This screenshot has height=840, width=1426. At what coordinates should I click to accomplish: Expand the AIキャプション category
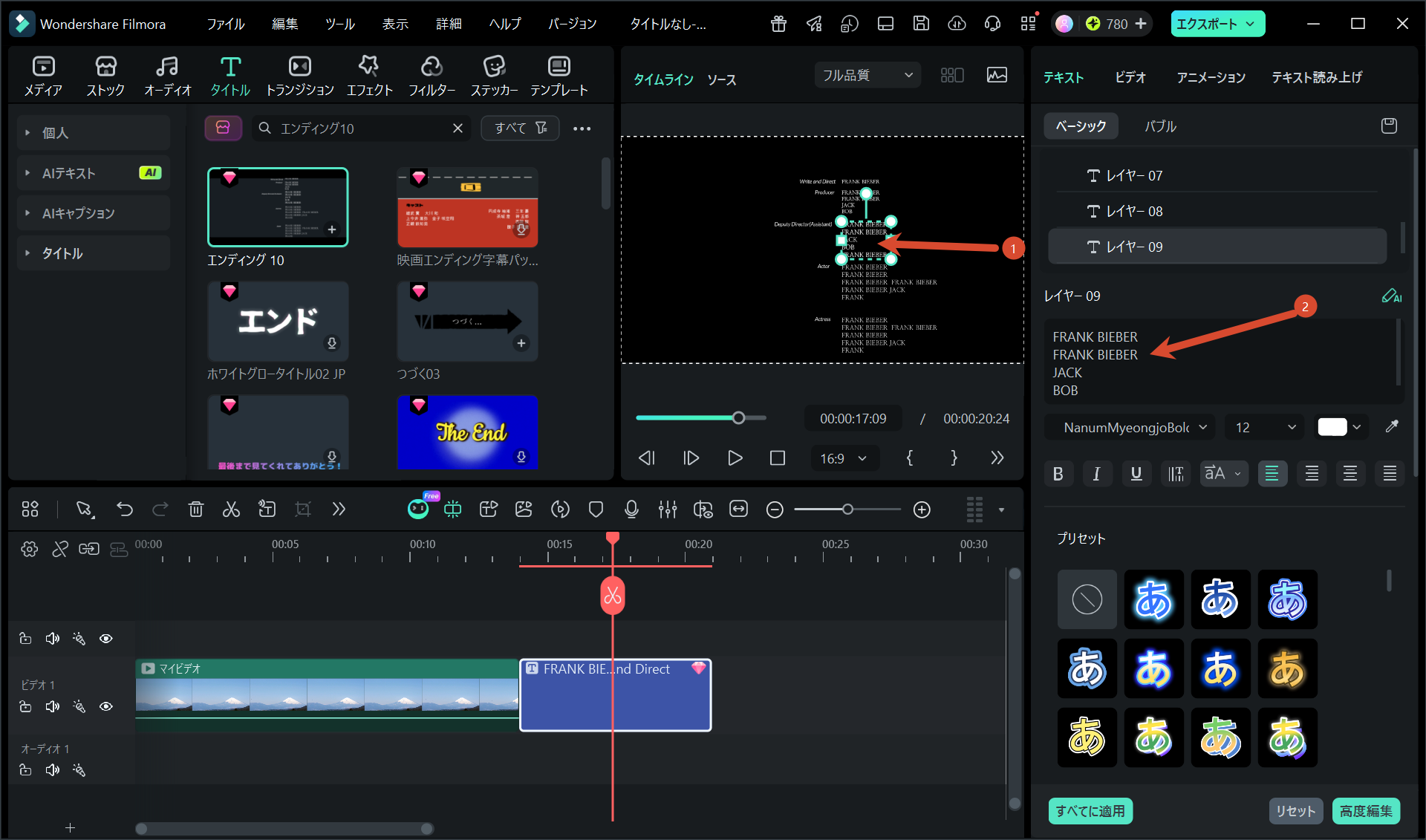[x=94, y=213]
